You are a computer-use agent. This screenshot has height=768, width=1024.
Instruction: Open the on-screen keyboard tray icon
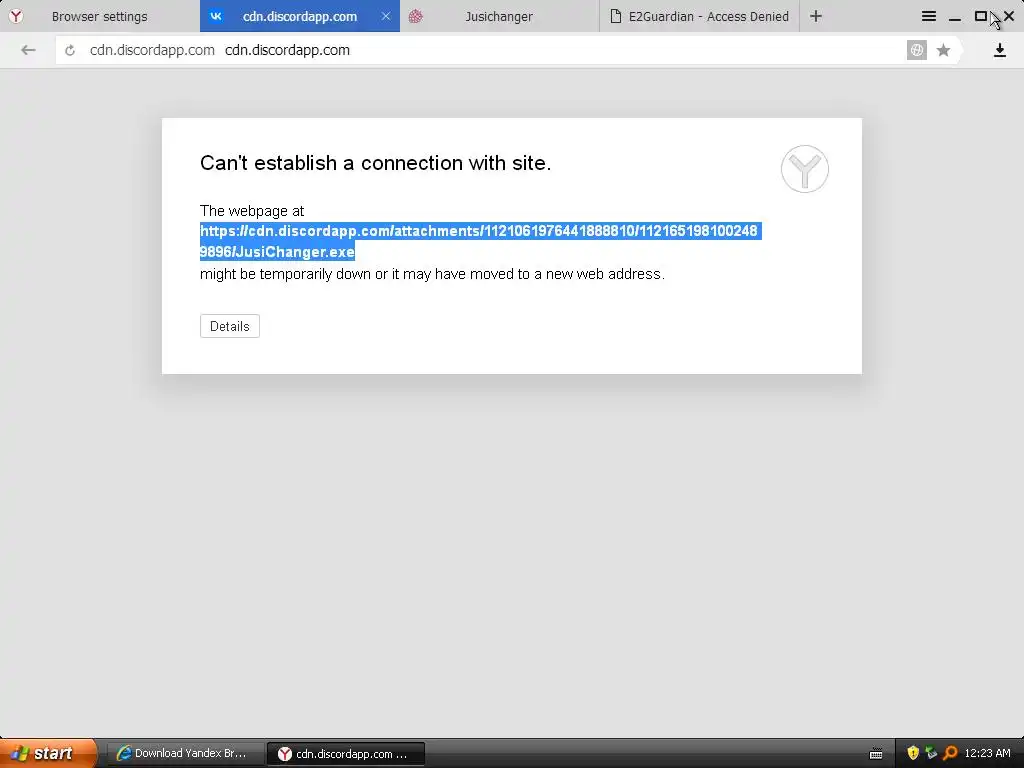click(x=876, y=754)
